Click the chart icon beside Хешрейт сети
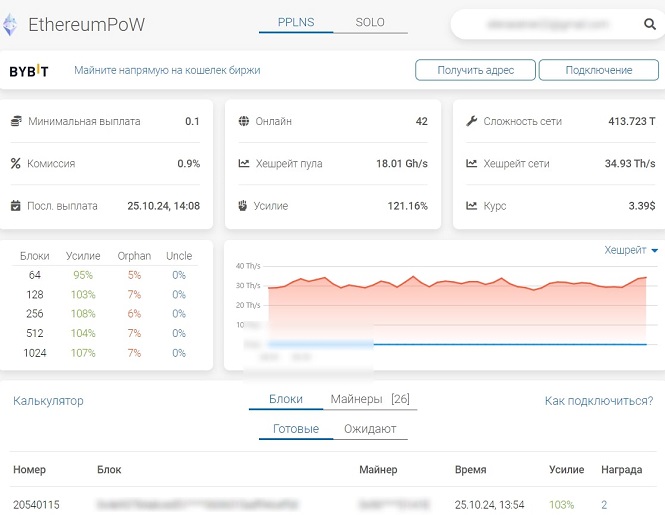Viewport: 665px width, 515px height. (x=472, y=163)
